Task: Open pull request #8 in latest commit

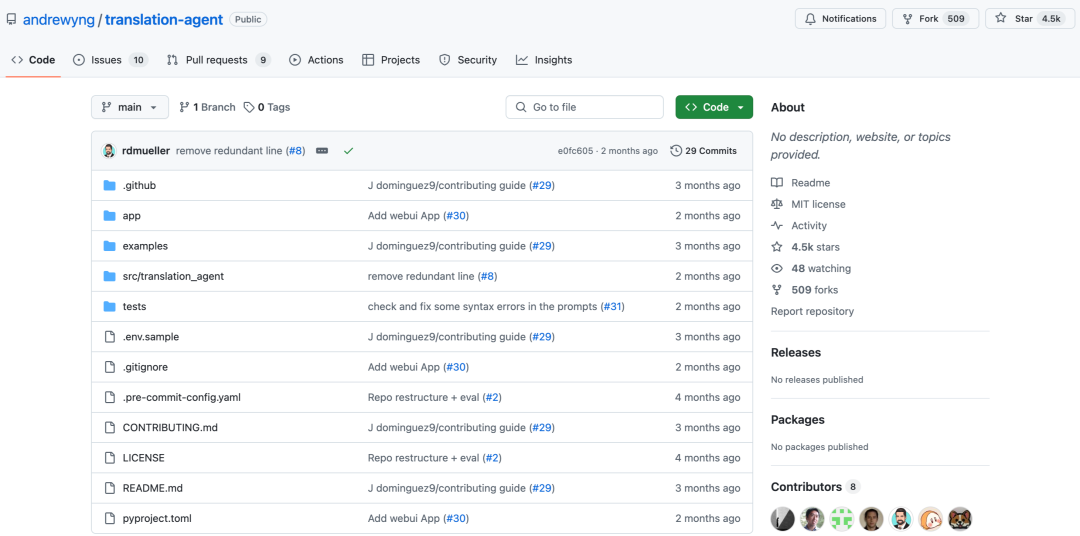Action: (295, 150)
